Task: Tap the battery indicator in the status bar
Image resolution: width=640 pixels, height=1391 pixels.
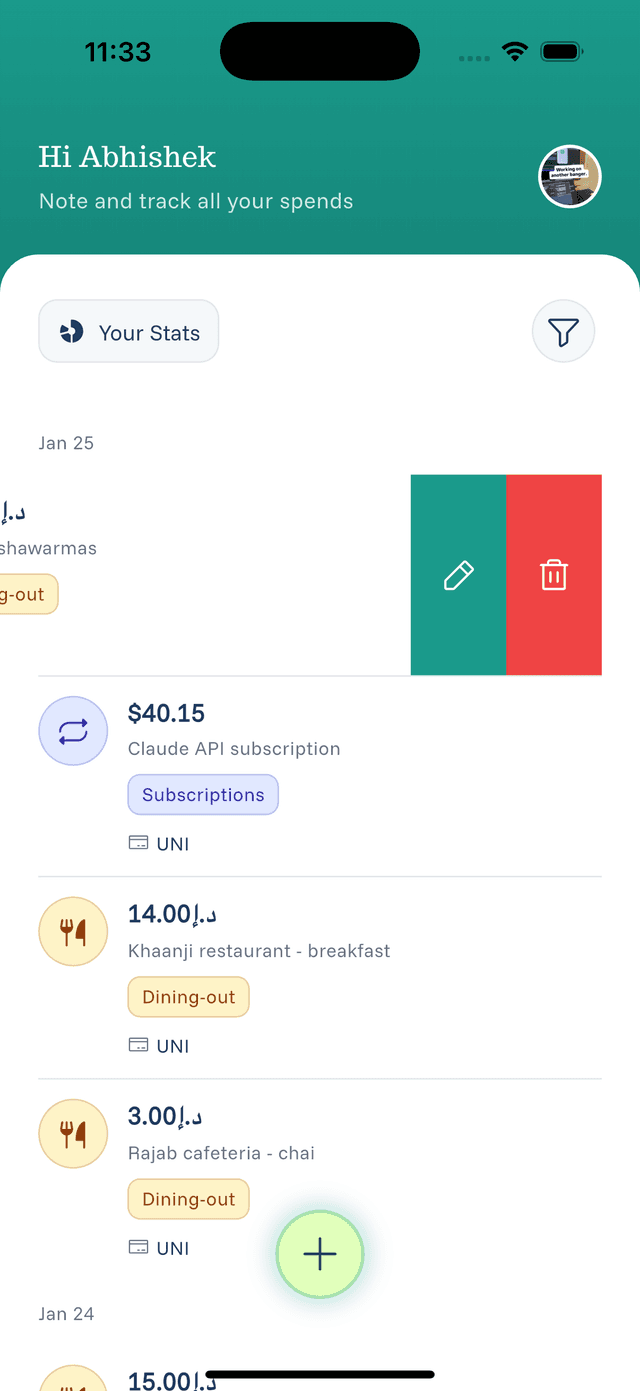Action: pyautogui.click(x=561, y=51)
